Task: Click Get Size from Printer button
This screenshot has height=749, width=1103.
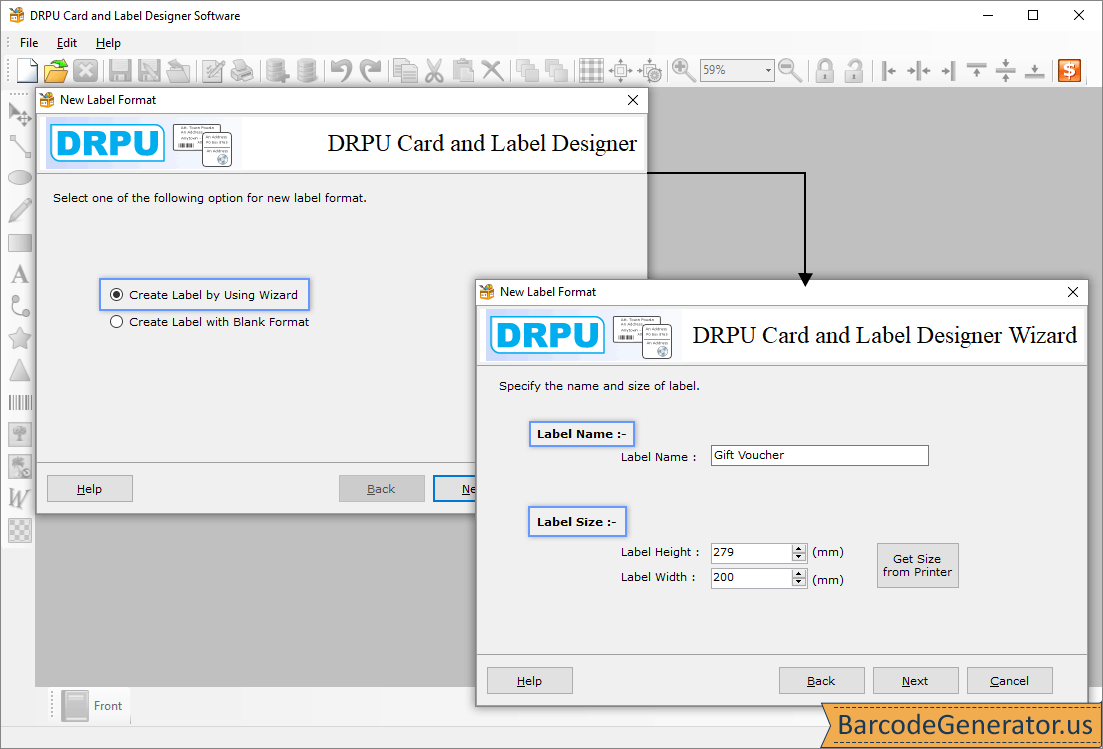Action: (917, 565)
